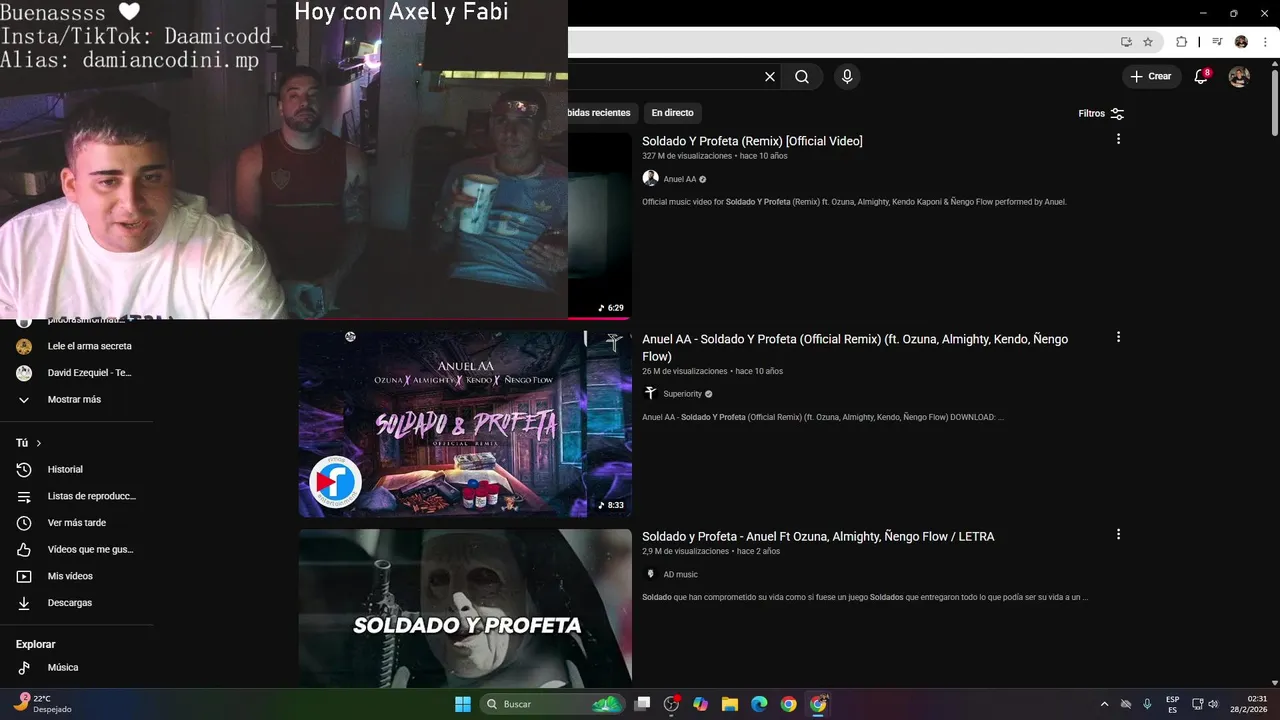This screenshot has height=720, width=1280.
Task: Go to the Anuel AA channel name
Action: coord(680,180)
